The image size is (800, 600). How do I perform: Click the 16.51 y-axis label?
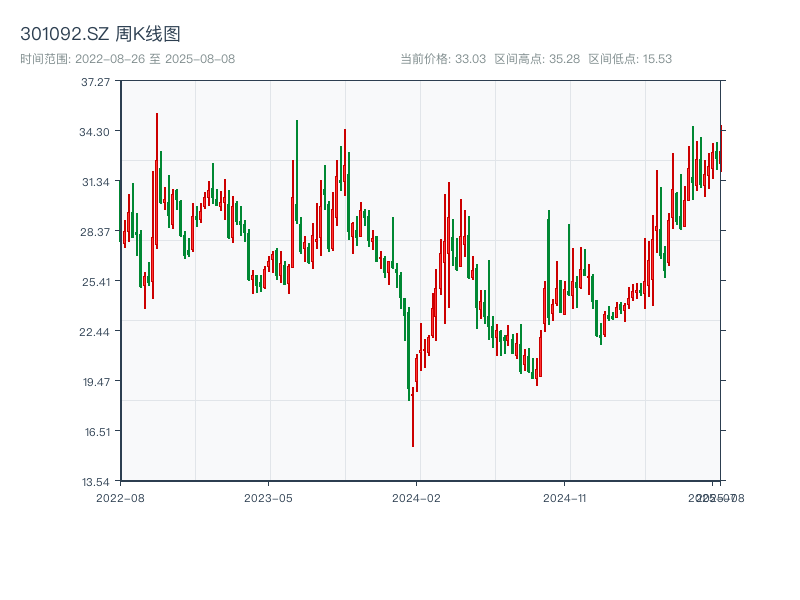click(x=97, y=432)
